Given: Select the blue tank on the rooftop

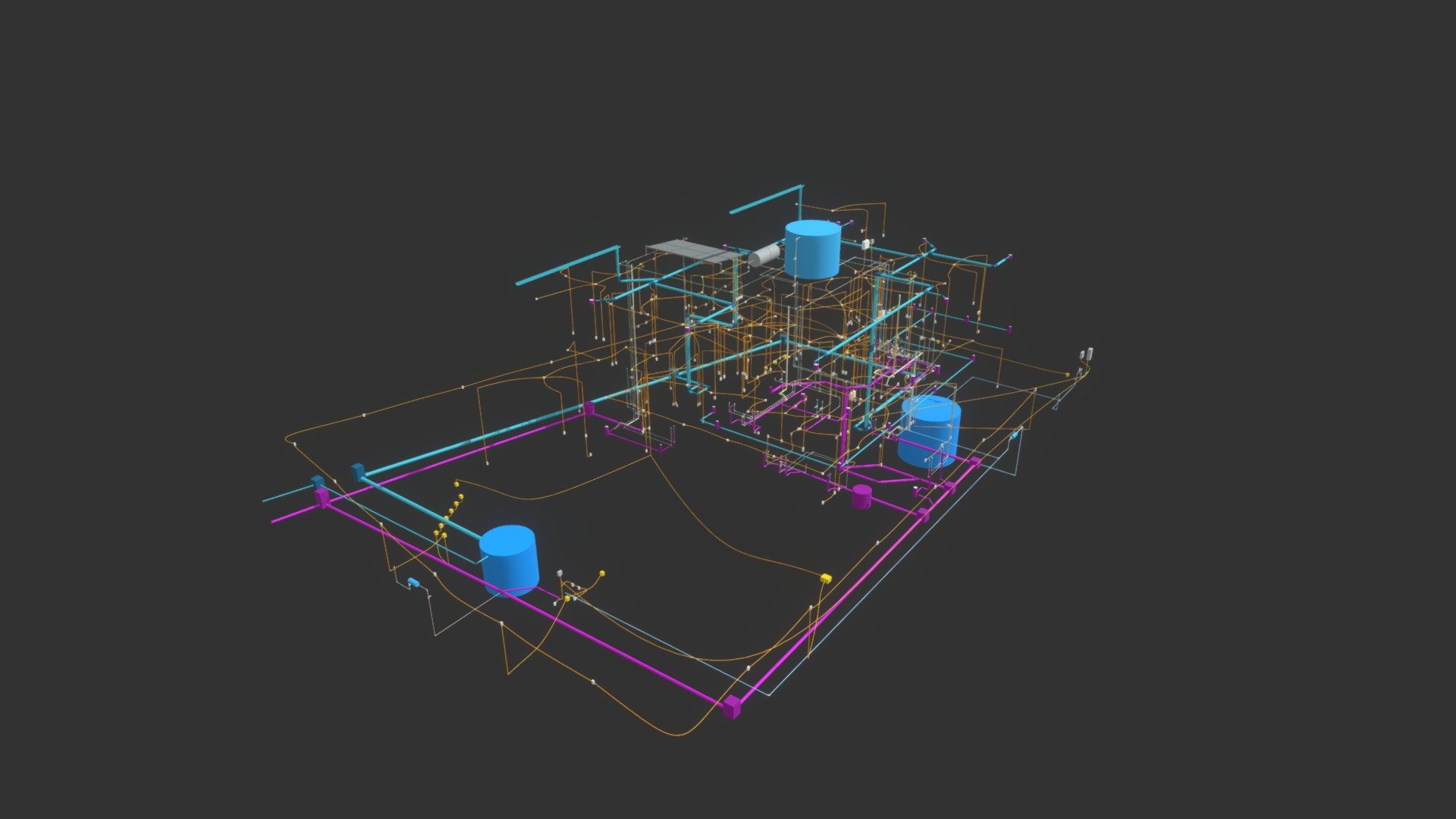Looking at the screenshot, I should tap(812, 249).
